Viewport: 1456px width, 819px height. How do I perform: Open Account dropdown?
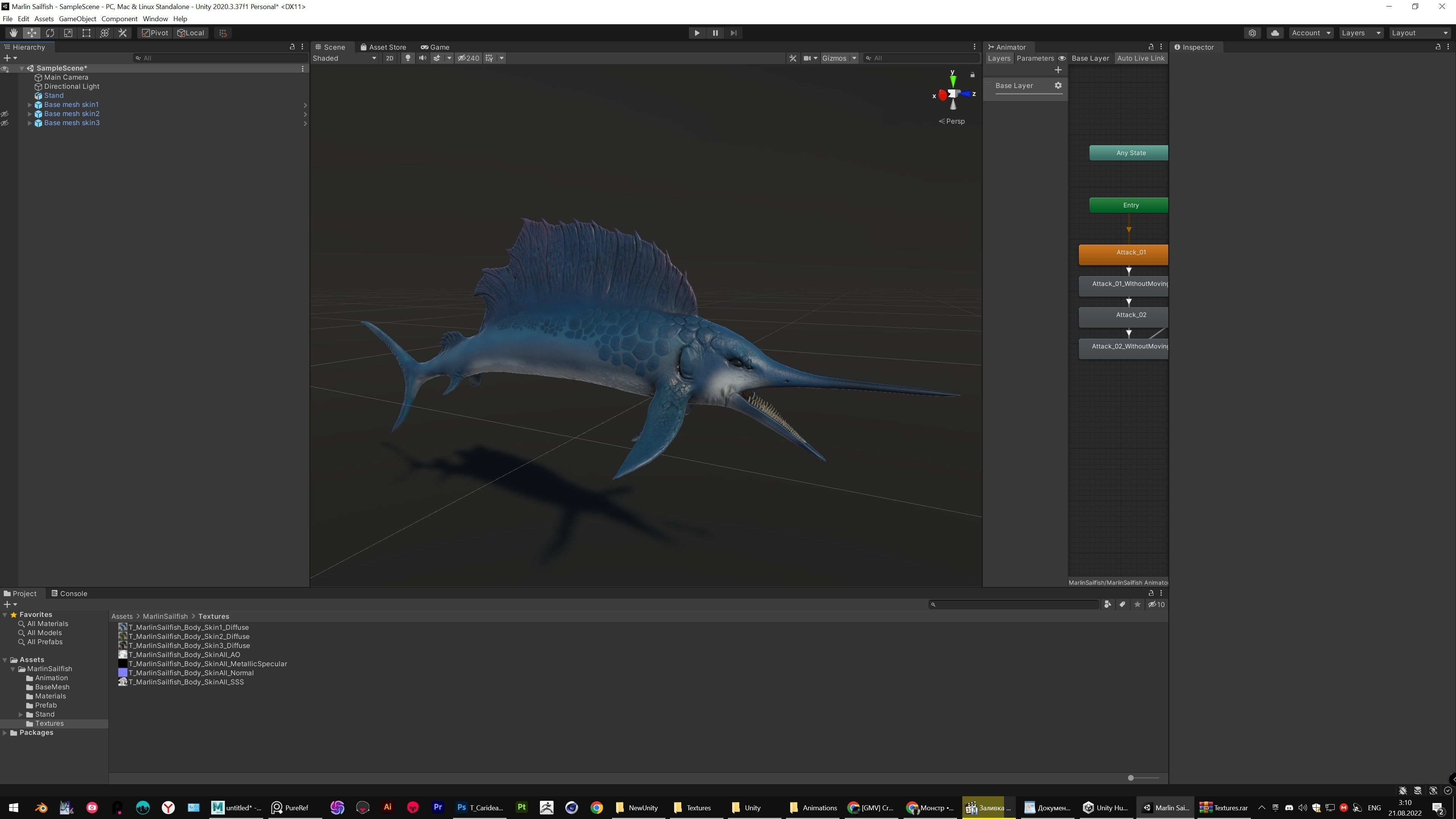tap(1311, 33)
